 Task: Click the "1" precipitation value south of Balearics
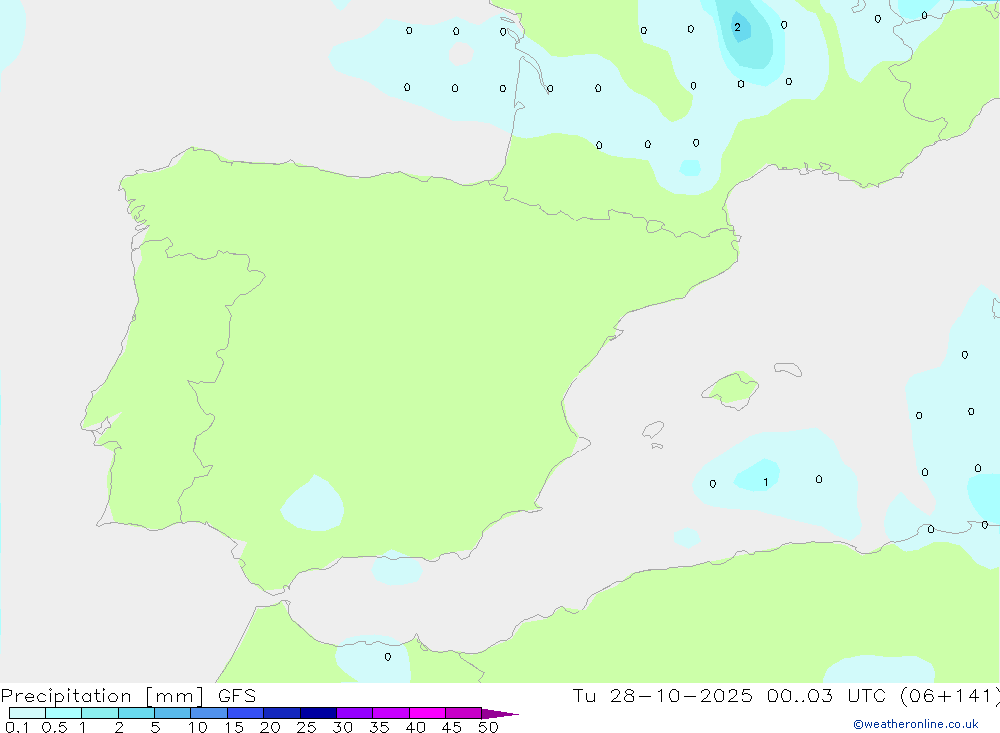[x=766, y=482]
